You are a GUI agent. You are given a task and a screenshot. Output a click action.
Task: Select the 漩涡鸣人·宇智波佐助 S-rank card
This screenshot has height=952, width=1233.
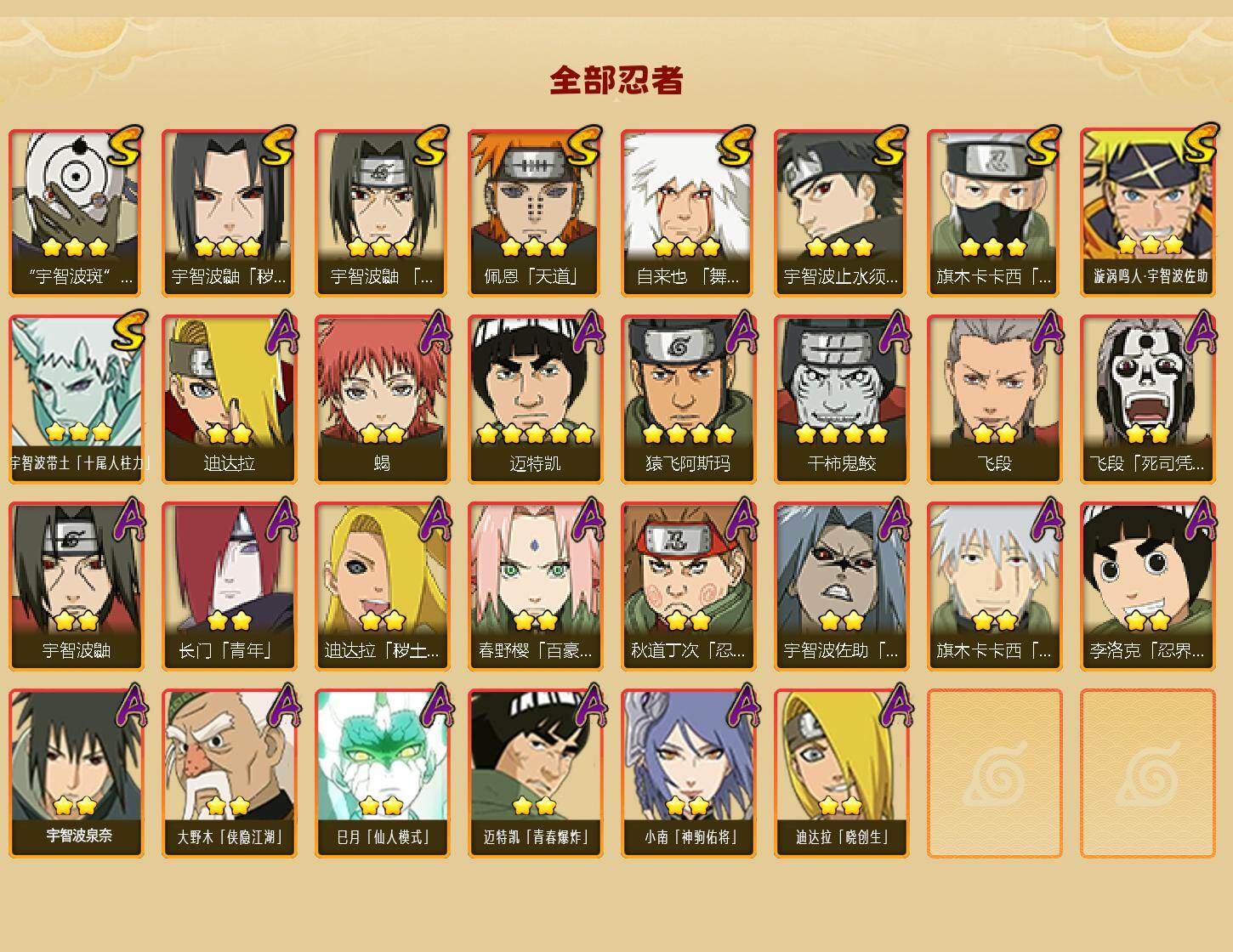[1147, 212]
